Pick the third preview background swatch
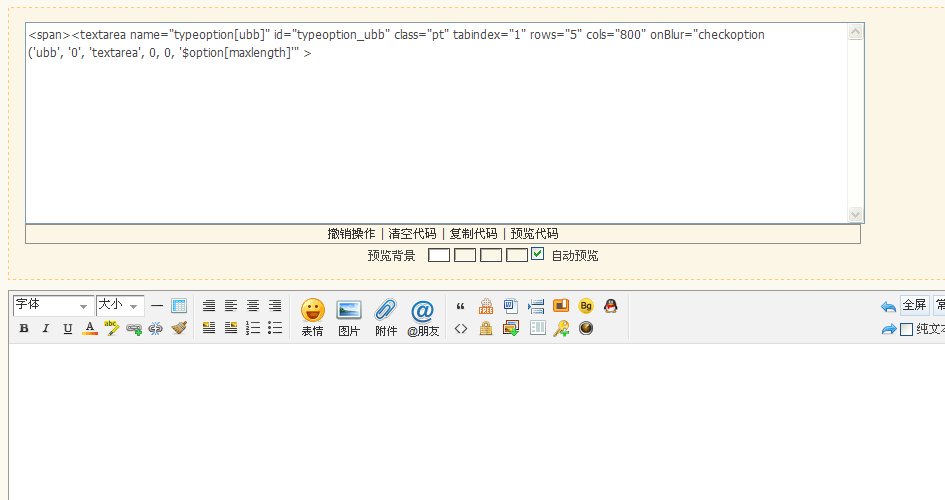945x500 pixels. 491,255
